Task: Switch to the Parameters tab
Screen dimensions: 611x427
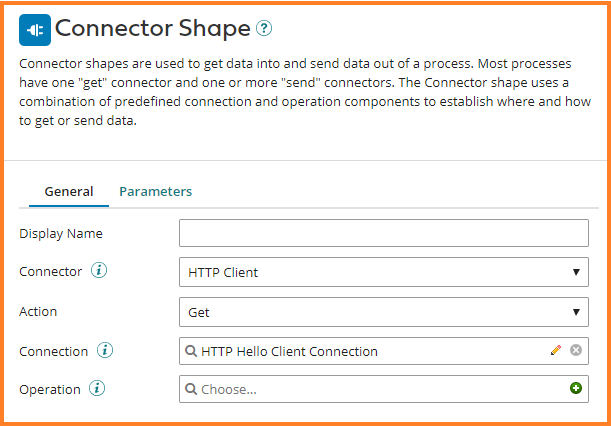Action: click(x=155, y=191)
